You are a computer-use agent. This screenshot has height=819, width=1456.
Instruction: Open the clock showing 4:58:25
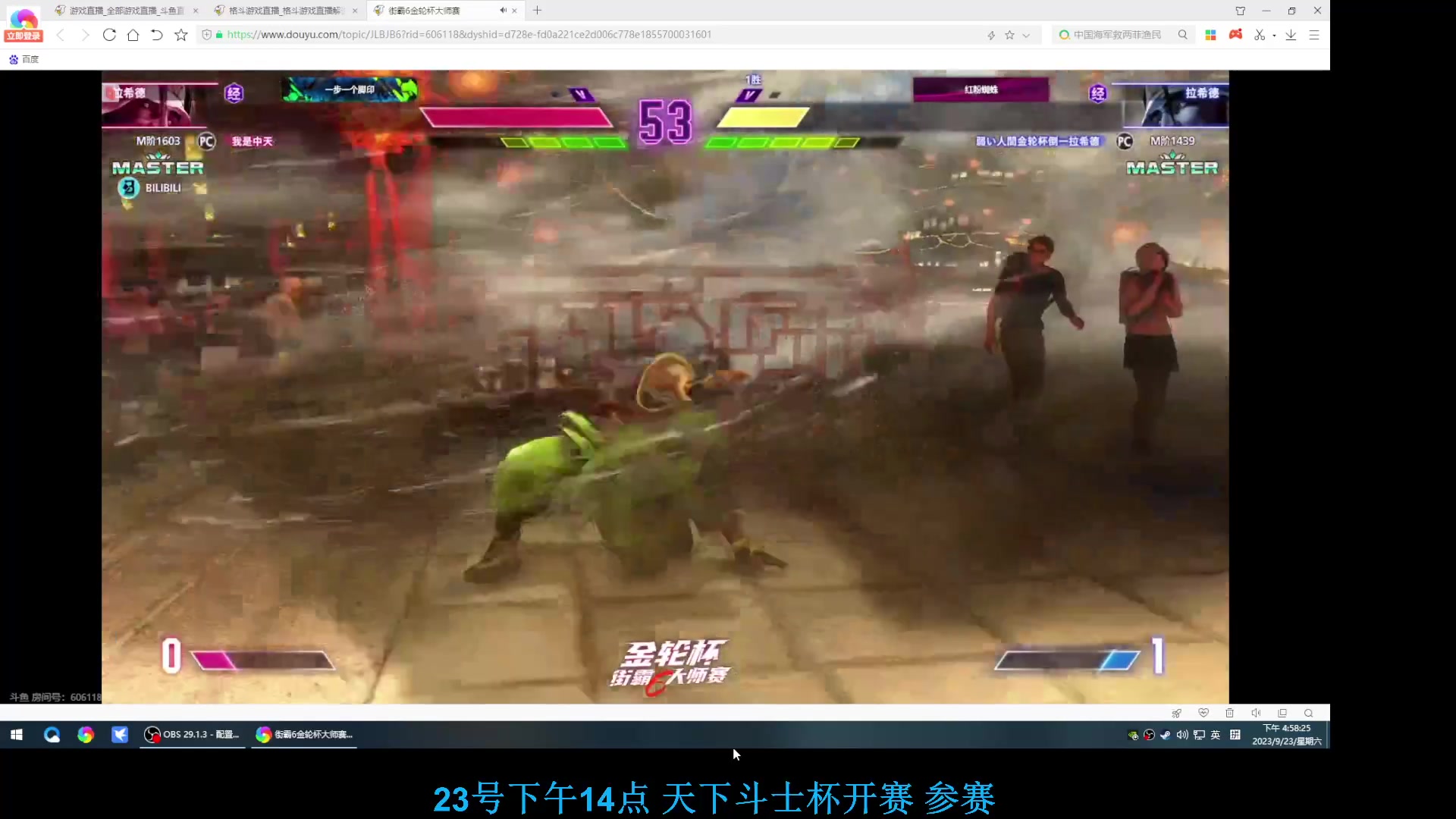point(1287,735)
